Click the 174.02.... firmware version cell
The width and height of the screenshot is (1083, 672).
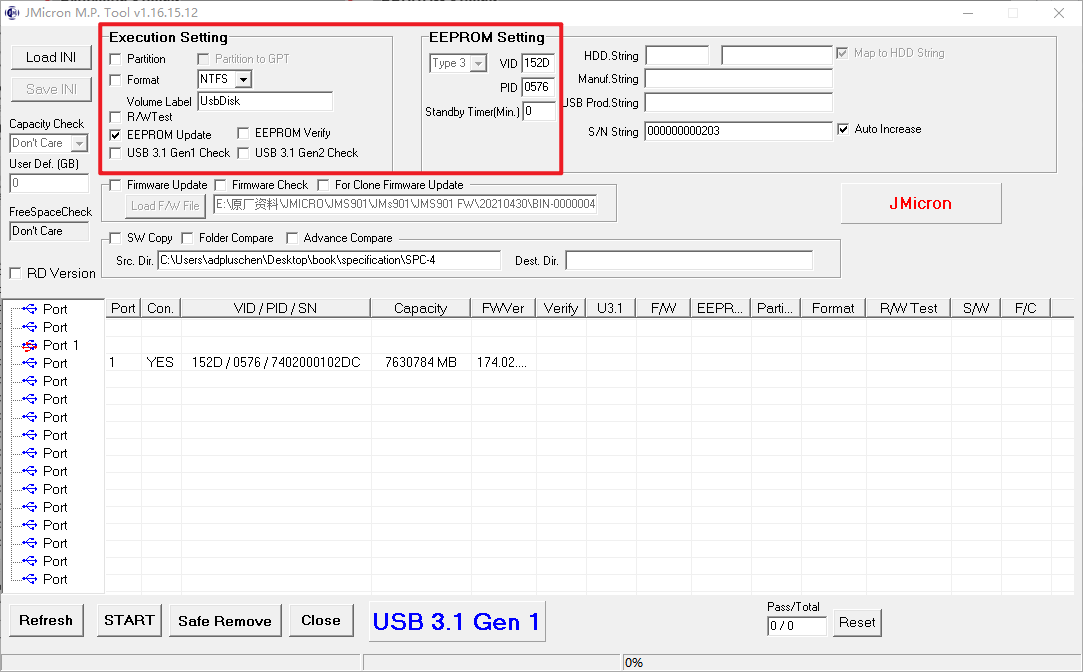(502, 363)
